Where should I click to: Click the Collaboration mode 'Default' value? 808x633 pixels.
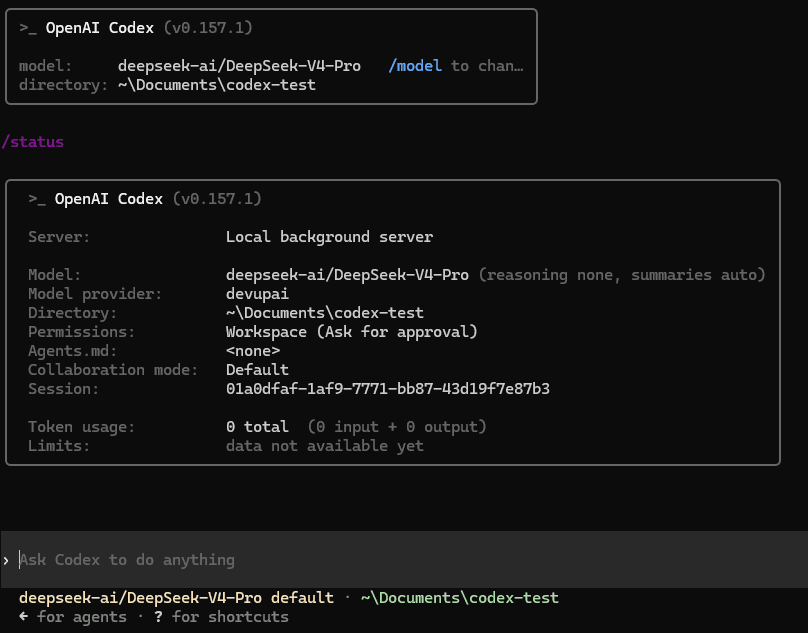tap(257, 370)
